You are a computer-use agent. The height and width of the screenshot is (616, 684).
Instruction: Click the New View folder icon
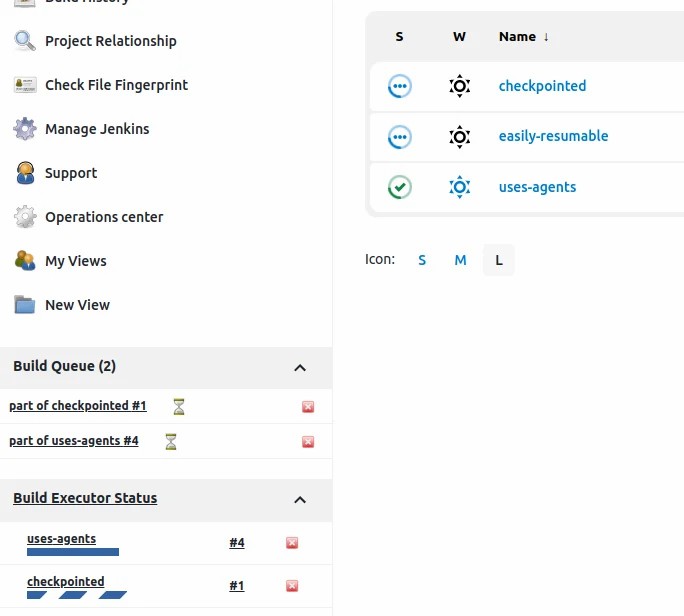[x=25, y=305]
